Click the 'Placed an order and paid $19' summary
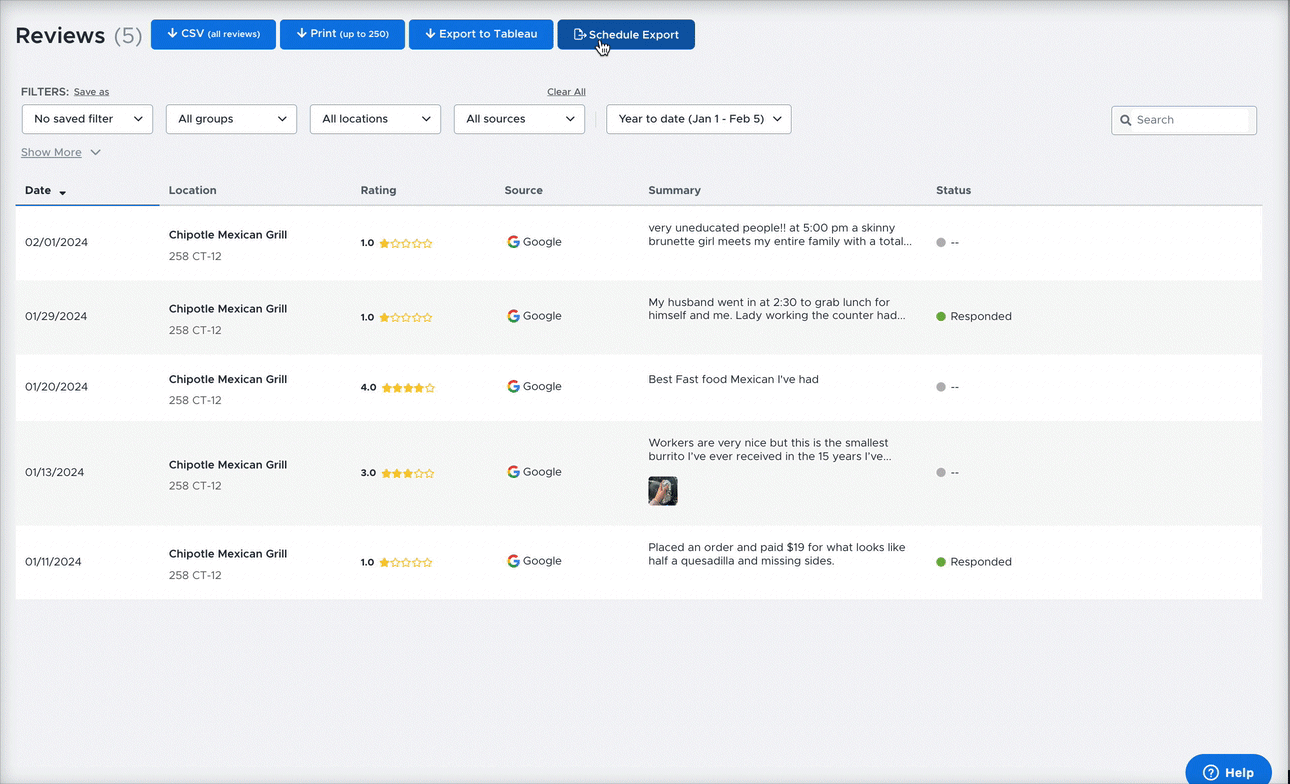Viewport: 1290px width, 784px height. 777,554
